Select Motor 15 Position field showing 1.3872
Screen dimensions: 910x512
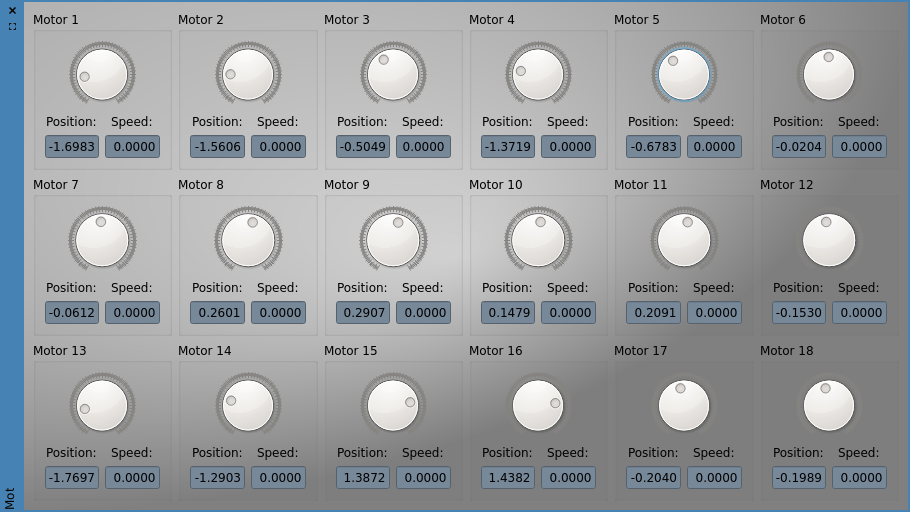pos(363,478)
